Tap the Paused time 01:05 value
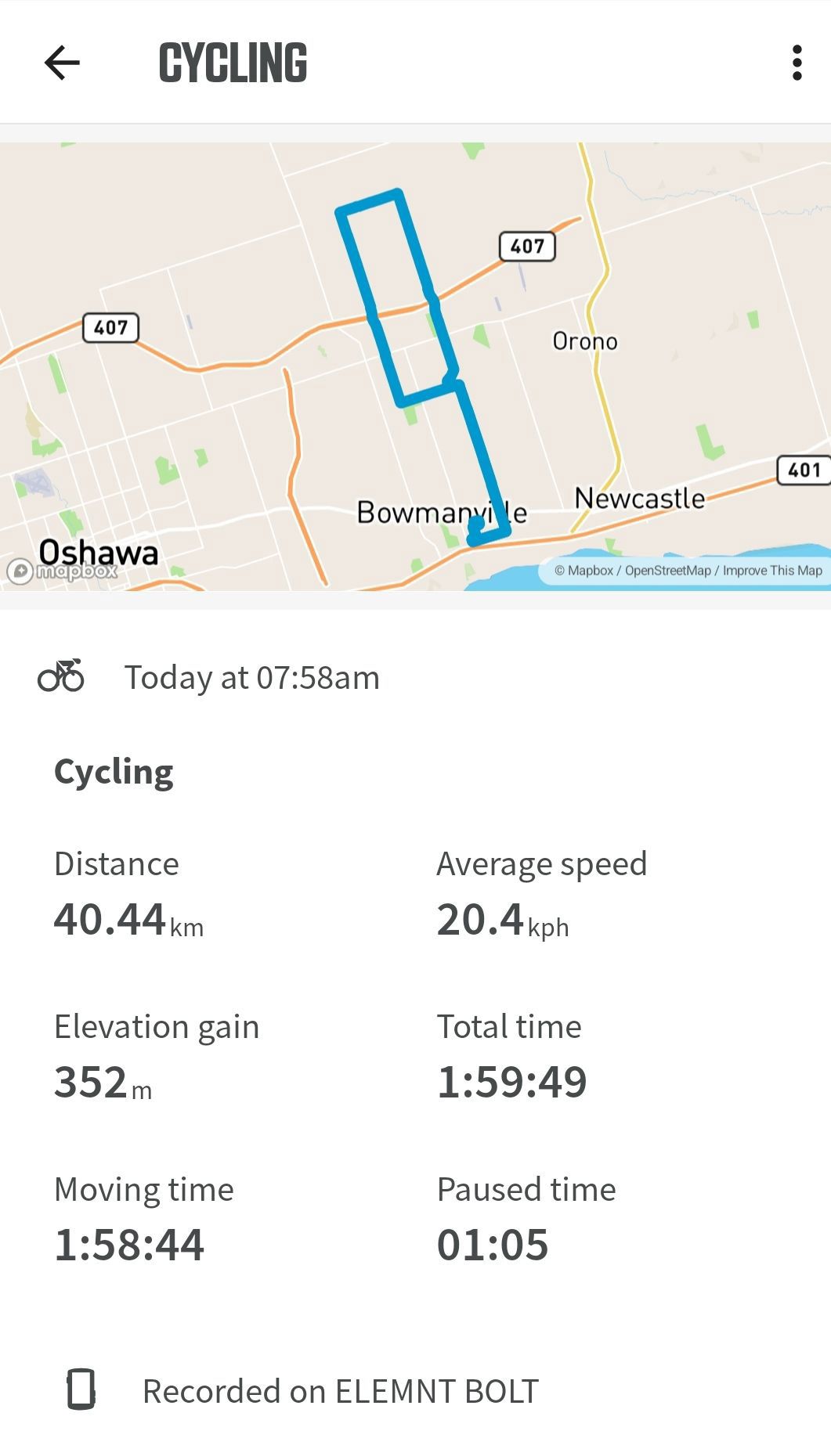 point(493,1245)
